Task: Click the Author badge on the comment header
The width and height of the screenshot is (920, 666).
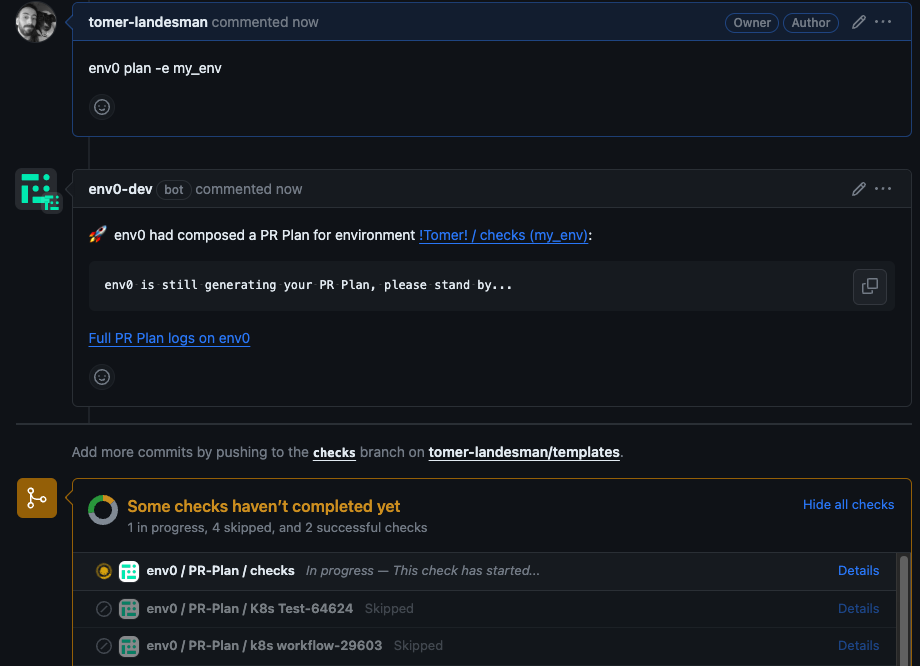Action: pyautogui.click(x=810, y=23)
